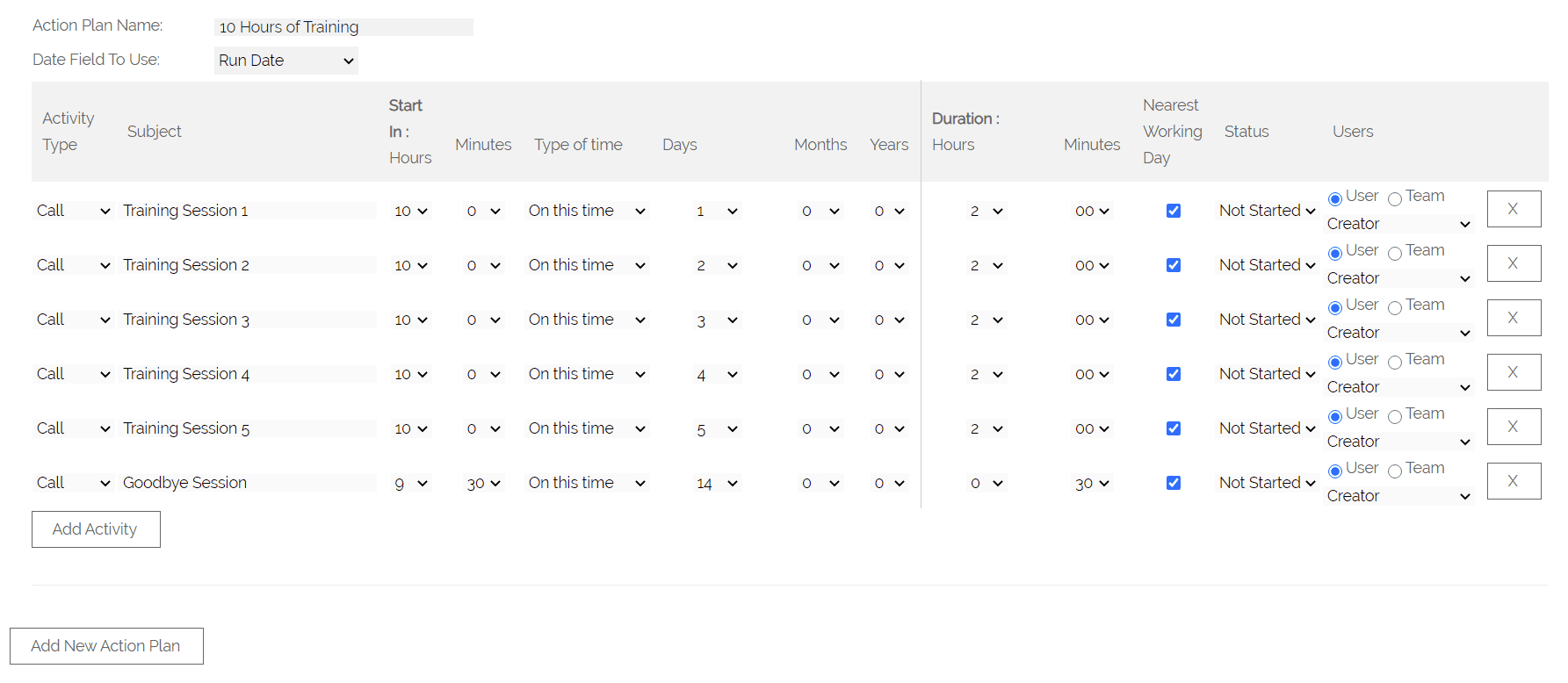The height and width of the screenshot is (683, 1568).
Task: Expand Status dropdown for Training Session 3
Action: [x=1266, y=320]
